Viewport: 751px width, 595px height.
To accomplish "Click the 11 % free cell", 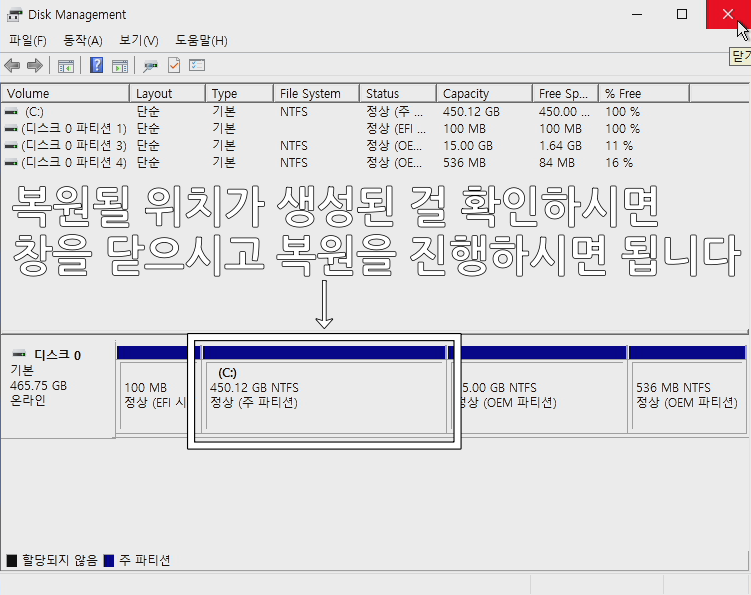I will 619,146.
